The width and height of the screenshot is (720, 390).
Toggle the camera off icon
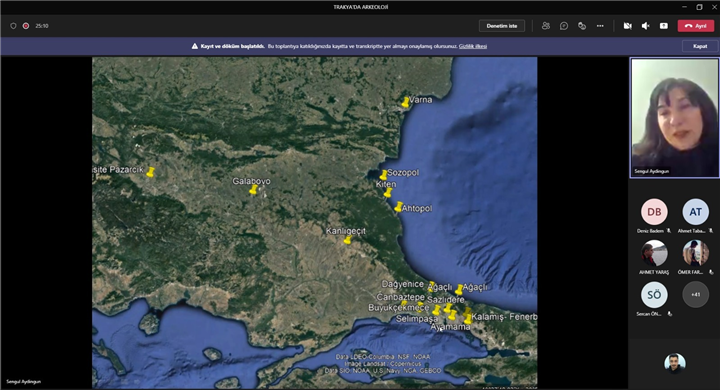[627, 26]
